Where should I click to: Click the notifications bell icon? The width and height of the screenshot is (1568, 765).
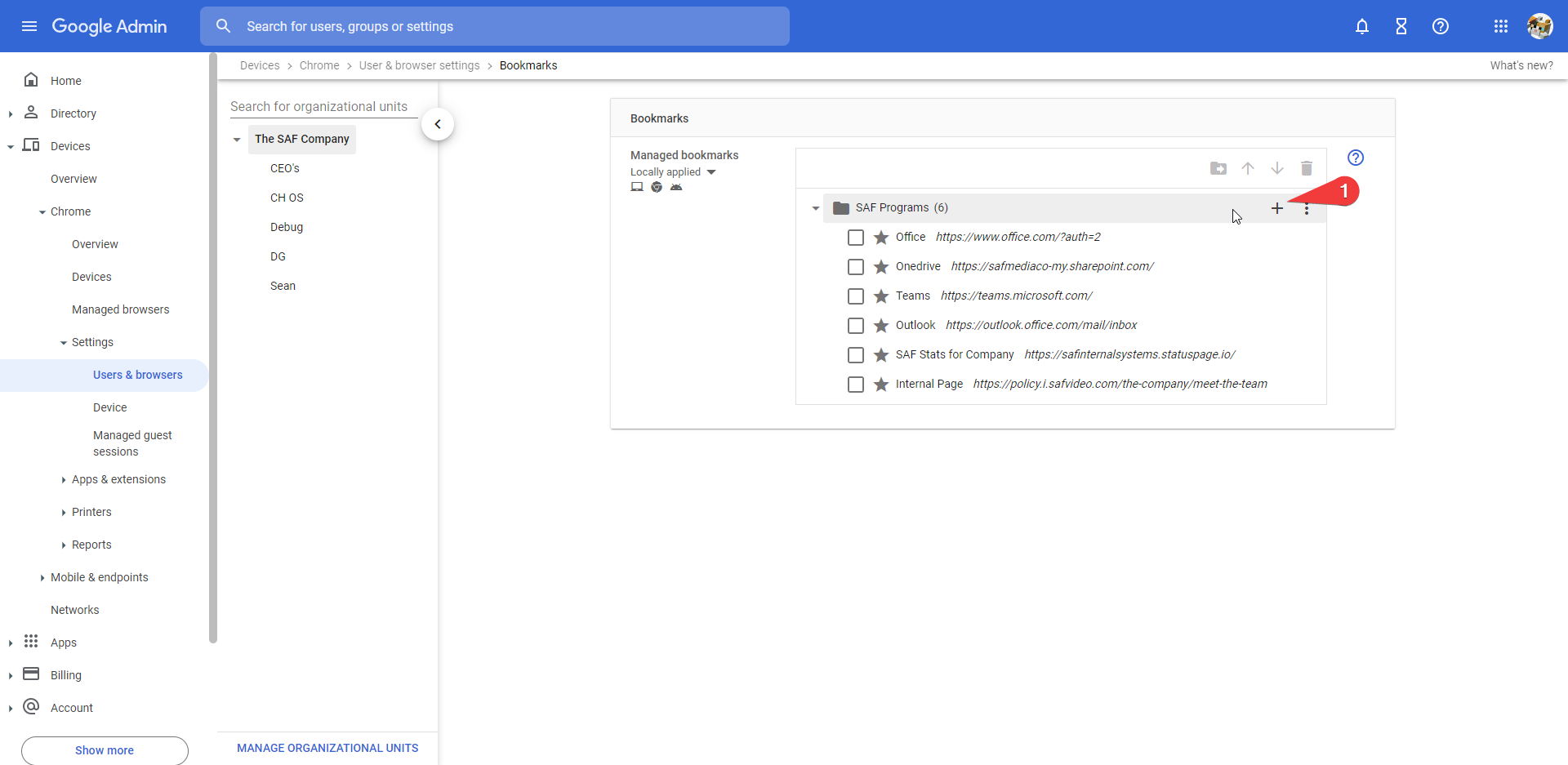click(x=1362, y=26)
